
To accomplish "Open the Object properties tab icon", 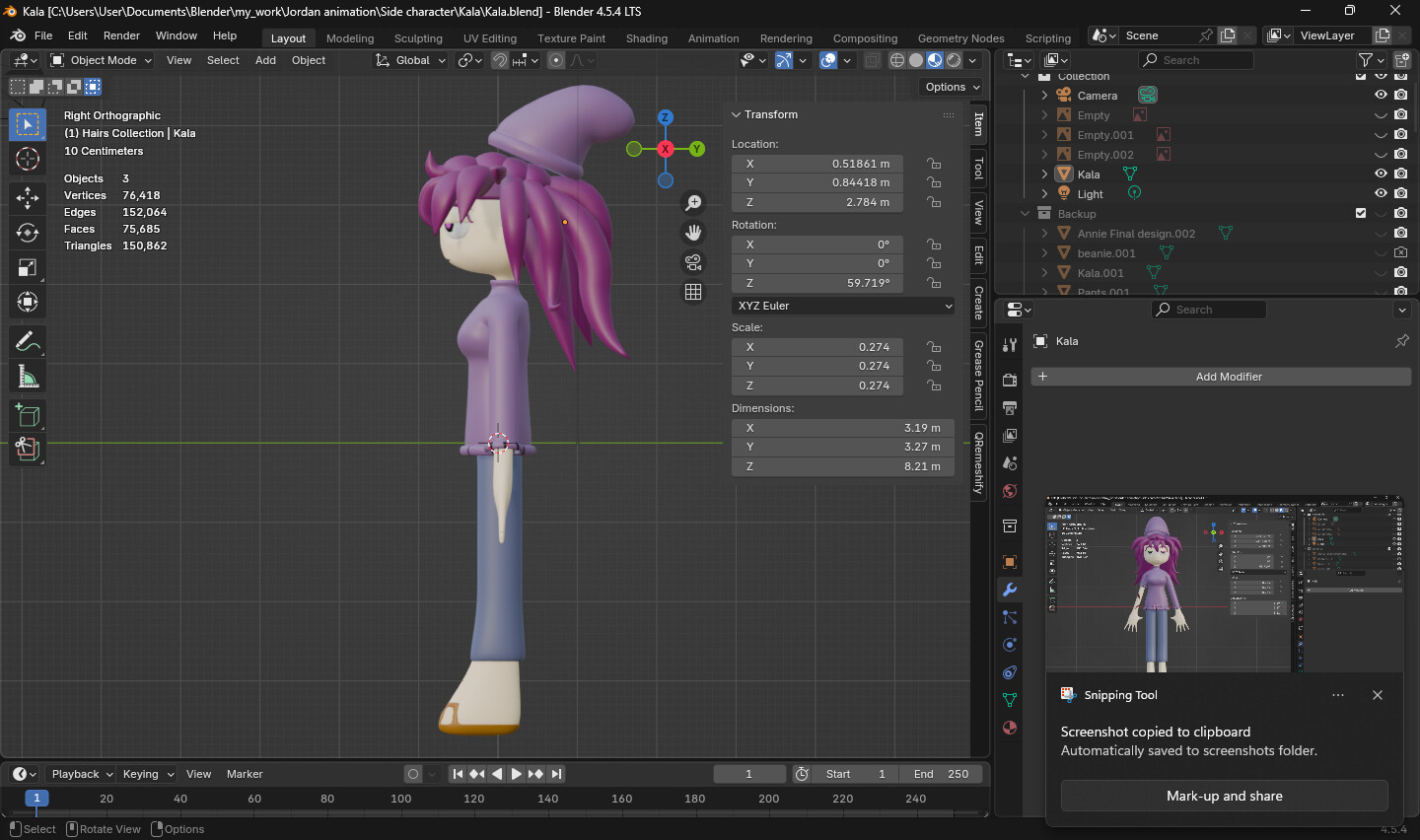I will (1010, 562).
